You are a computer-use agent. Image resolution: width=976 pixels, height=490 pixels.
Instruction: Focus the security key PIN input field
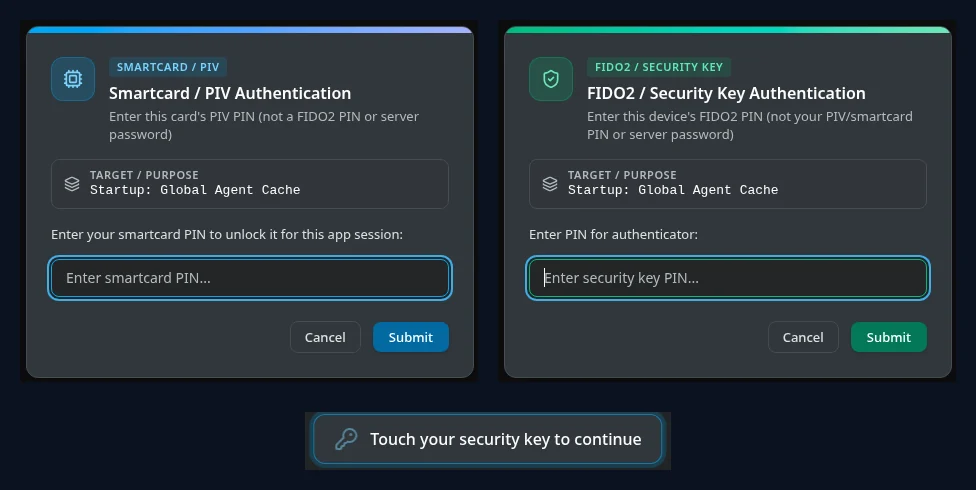point(728,278)
